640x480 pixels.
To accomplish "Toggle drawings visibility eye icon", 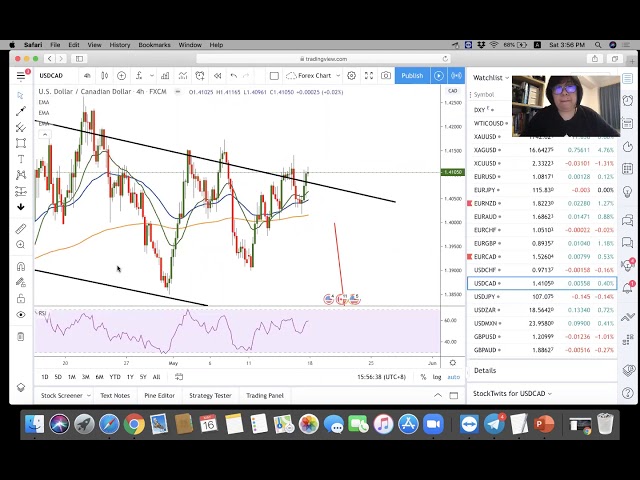I will click(x=21, y=315).
